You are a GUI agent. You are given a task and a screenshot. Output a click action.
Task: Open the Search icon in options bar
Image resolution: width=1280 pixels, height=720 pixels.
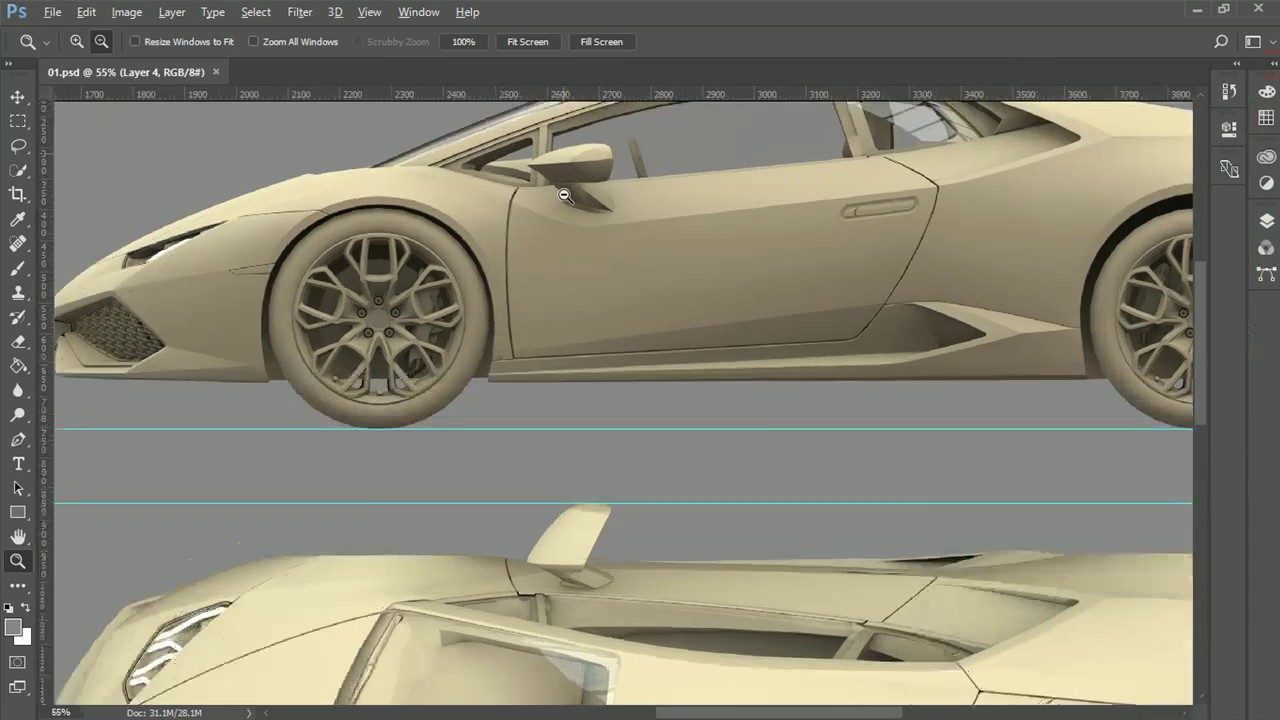pos(1221,42)
